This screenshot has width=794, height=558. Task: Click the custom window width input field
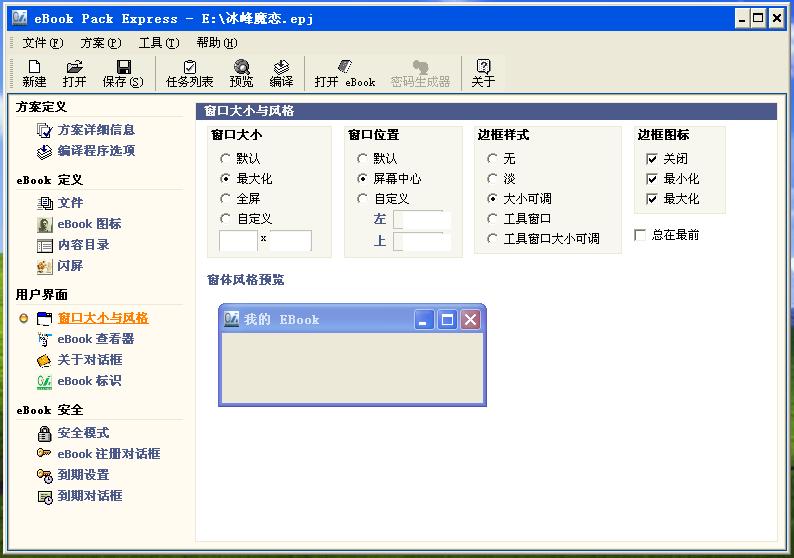[x=239, y=241]
